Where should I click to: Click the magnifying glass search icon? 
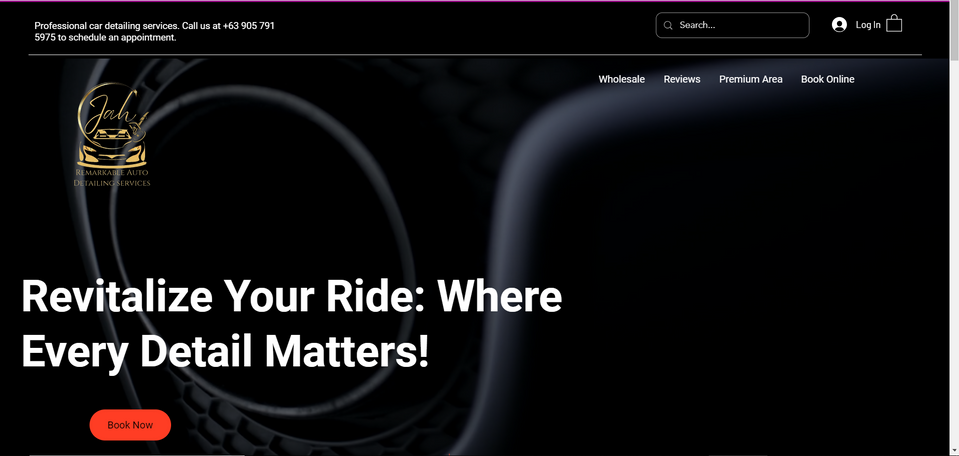pos(668,25)
